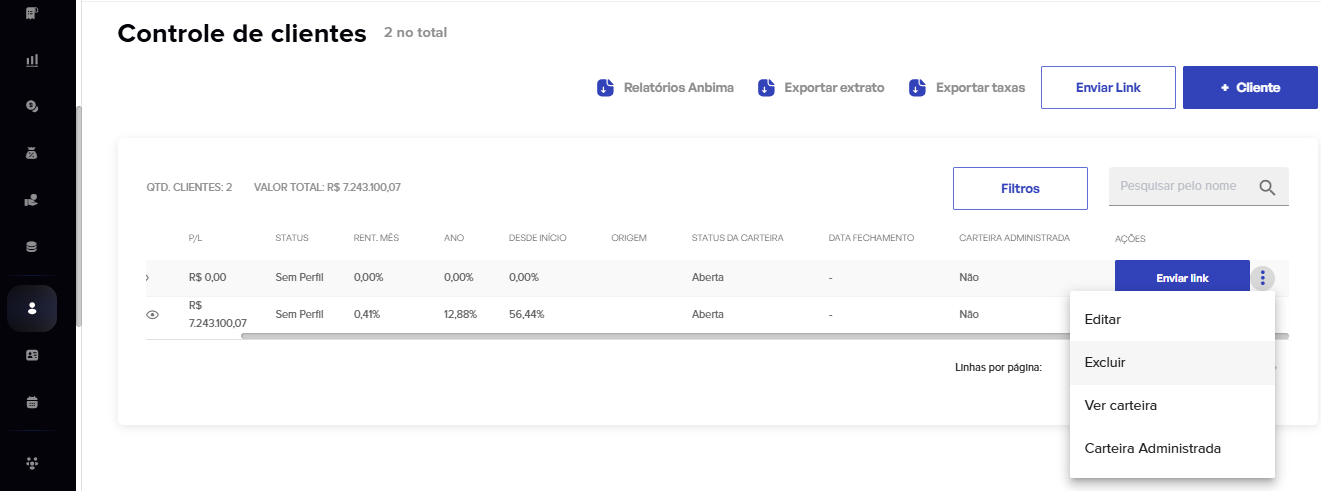The width and height of the screenshot is (1321, 491).
Task: Close the three-dot actions menu
Action: (x=1263, y=278)
